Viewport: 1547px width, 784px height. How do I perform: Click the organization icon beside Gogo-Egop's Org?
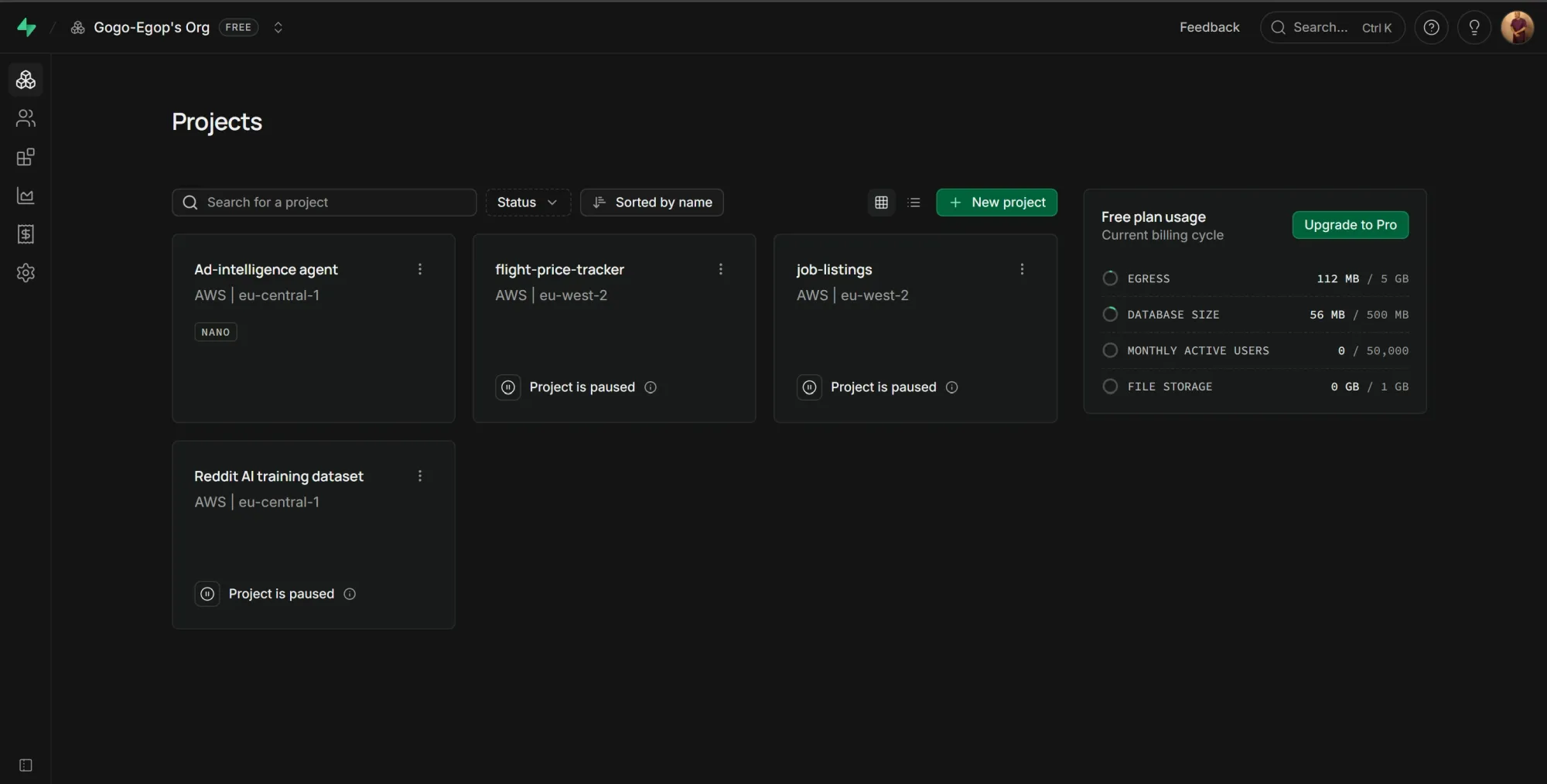(78, 28)
